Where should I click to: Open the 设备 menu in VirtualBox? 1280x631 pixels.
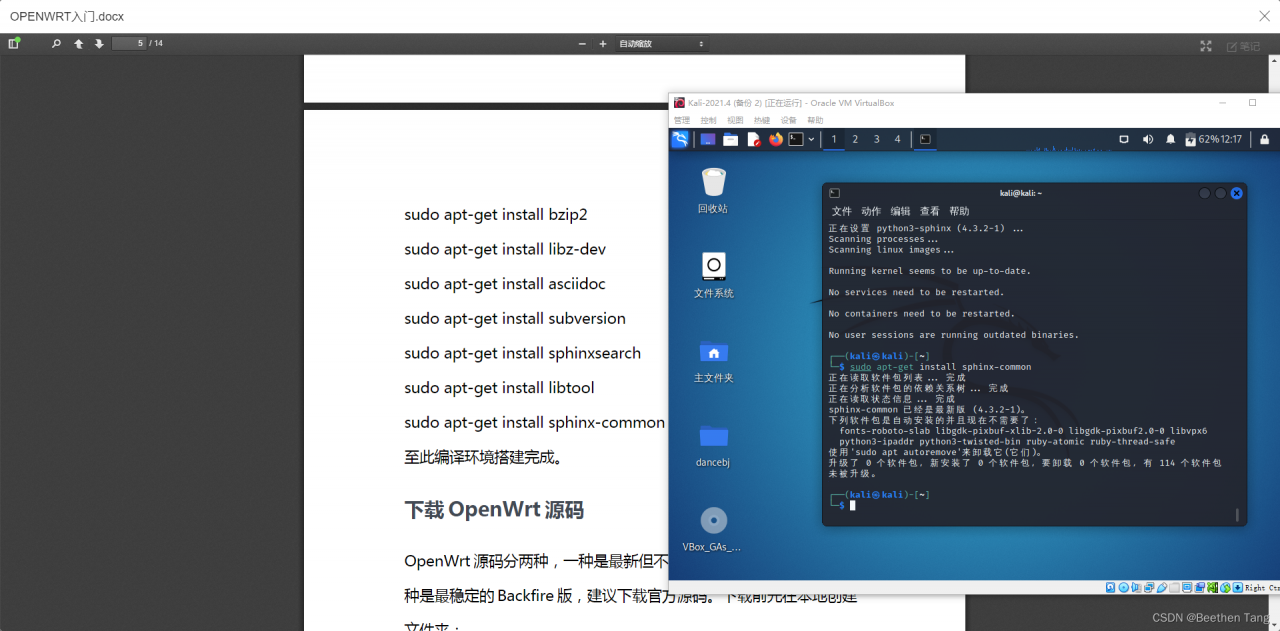(789, 119)
